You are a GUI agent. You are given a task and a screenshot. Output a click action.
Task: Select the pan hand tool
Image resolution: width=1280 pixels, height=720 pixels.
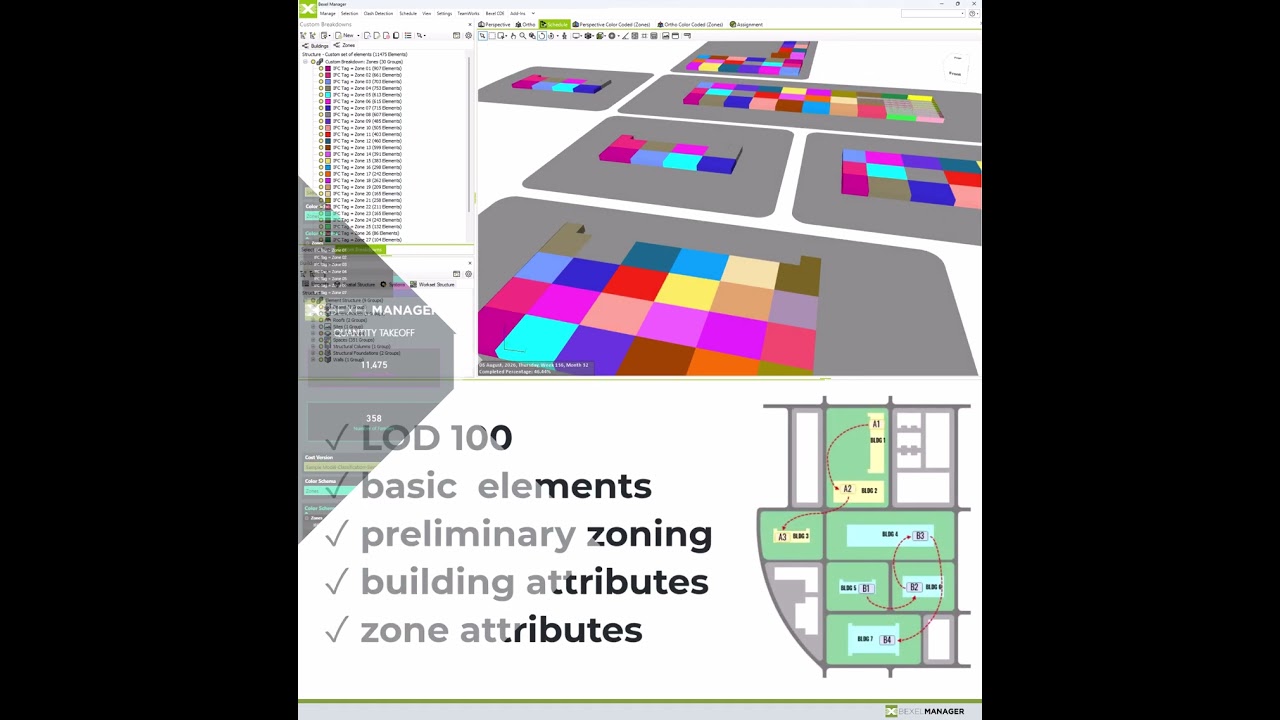(513, 36)
